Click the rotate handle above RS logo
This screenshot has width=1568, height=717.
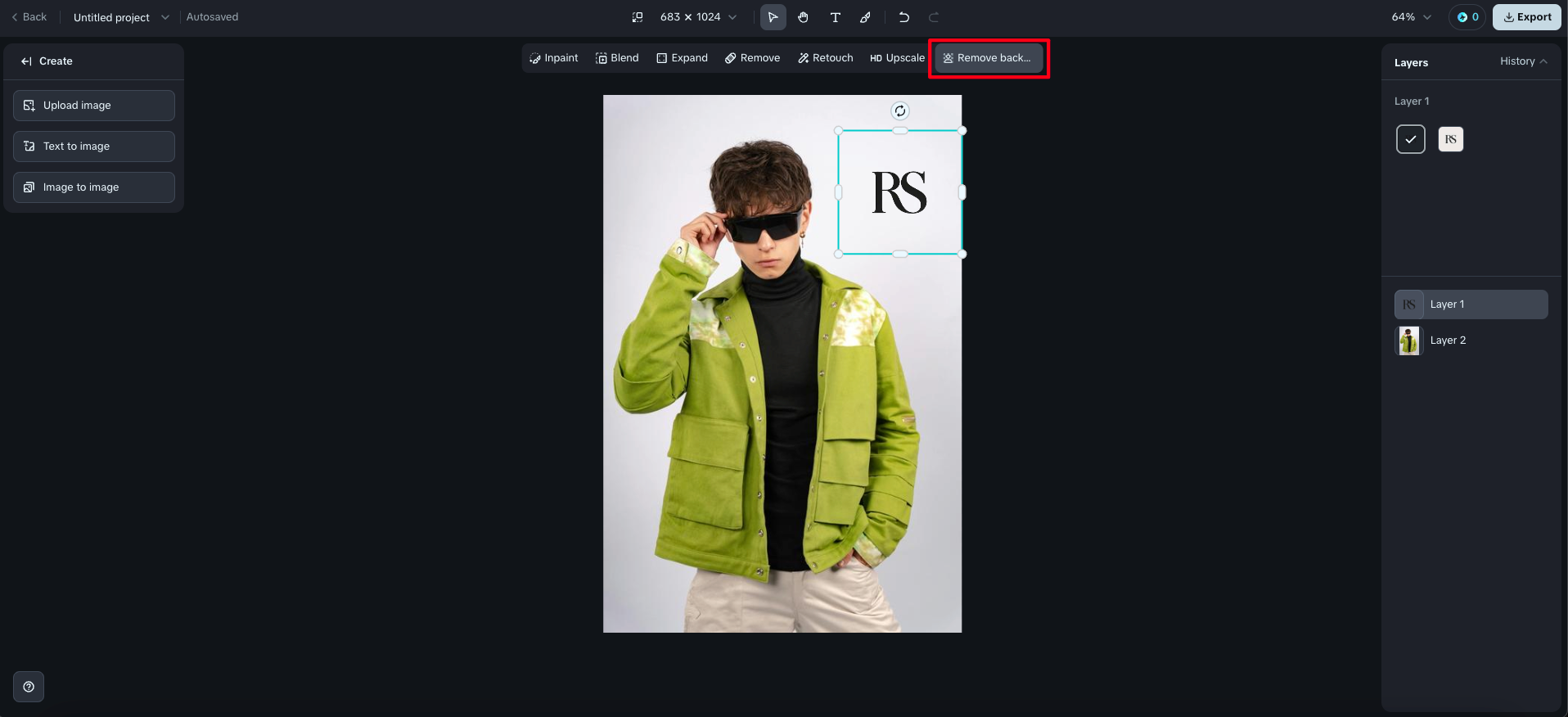click(x=900, y=111)
